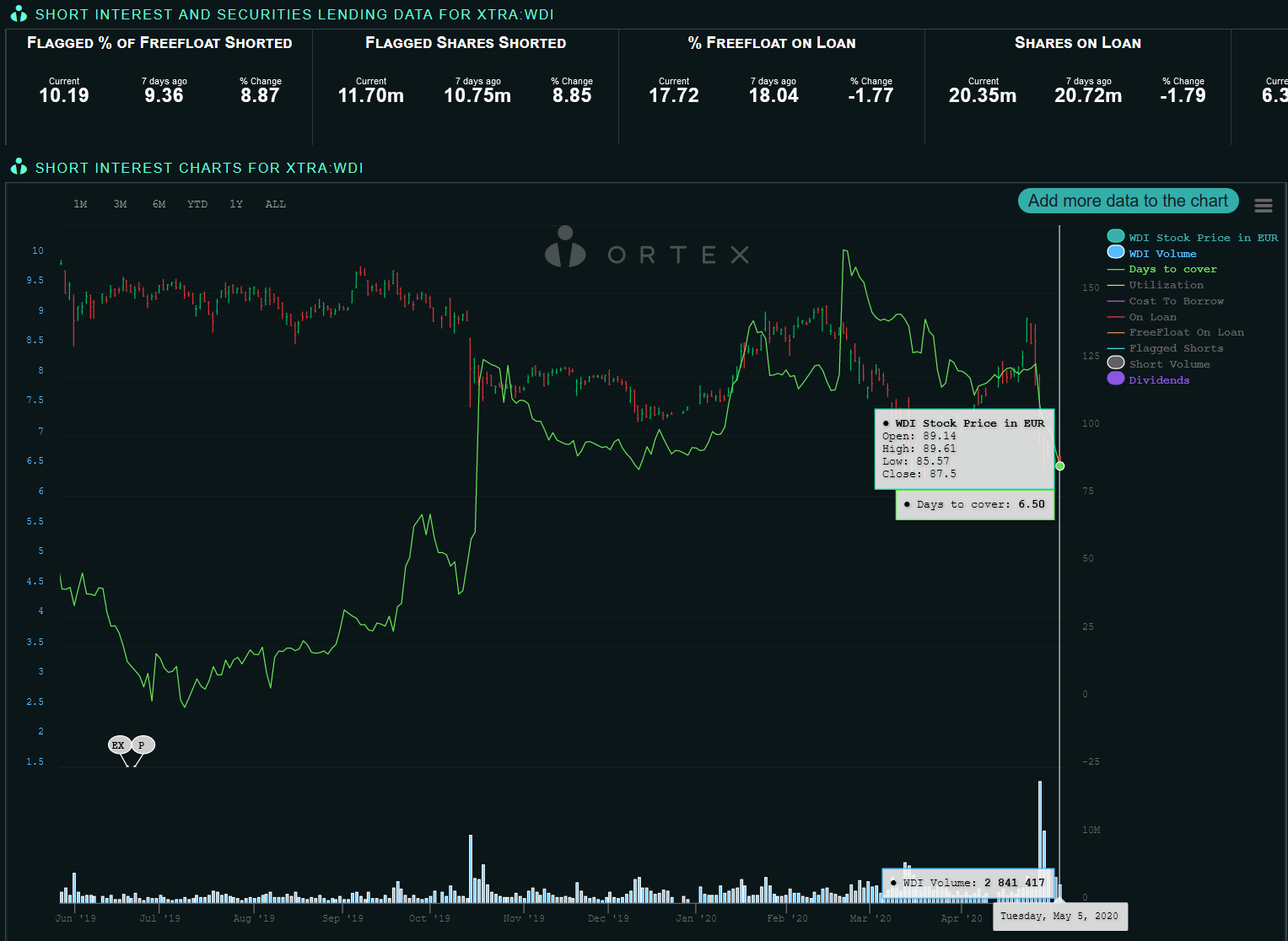The width and height of the screenshot is (1288, 941).
Task: Click the purple Dividends legend swatch
Action: point(1116,379)
